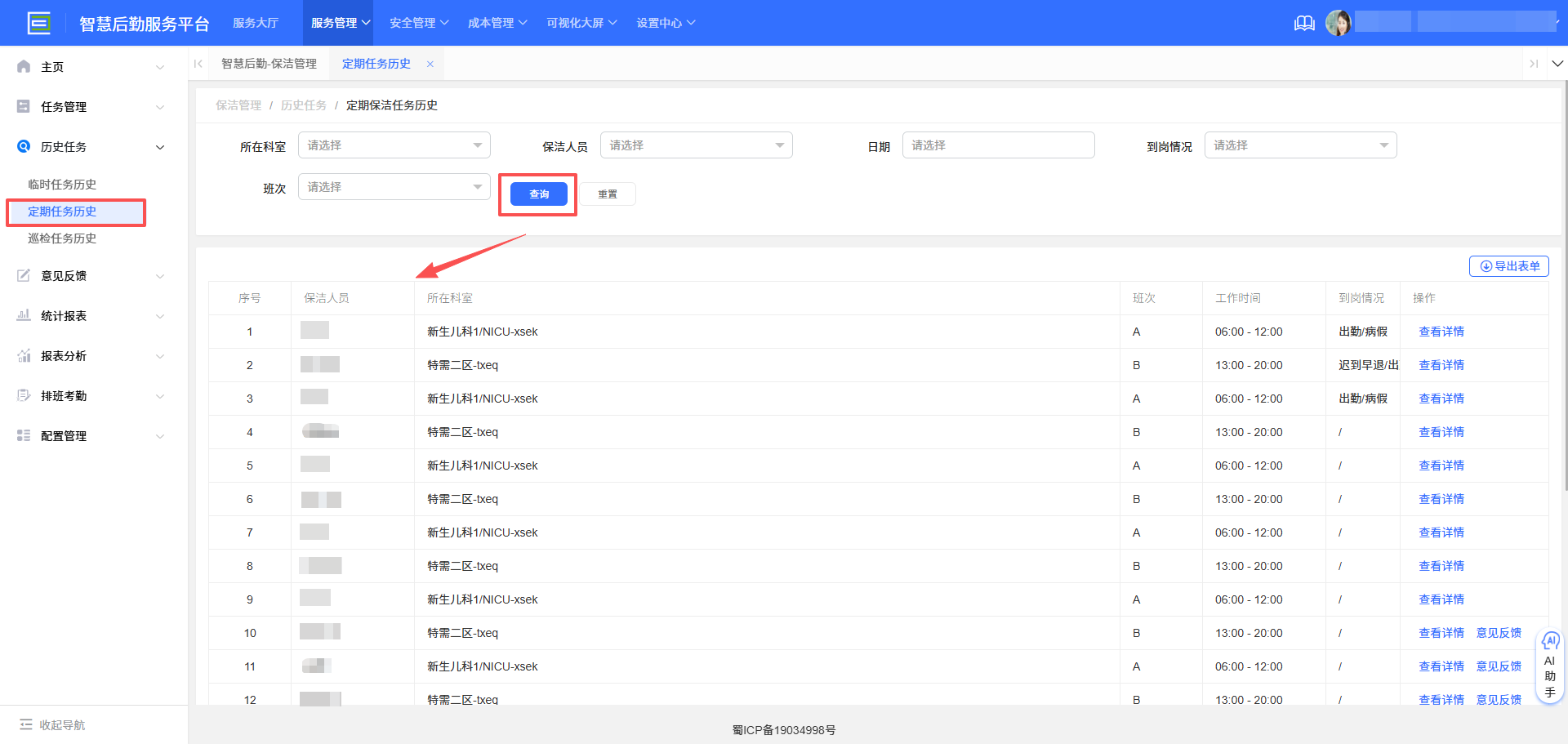Open 查看详情 for the first row
Screen dimensions: 1568x744
click(1441, 331)
